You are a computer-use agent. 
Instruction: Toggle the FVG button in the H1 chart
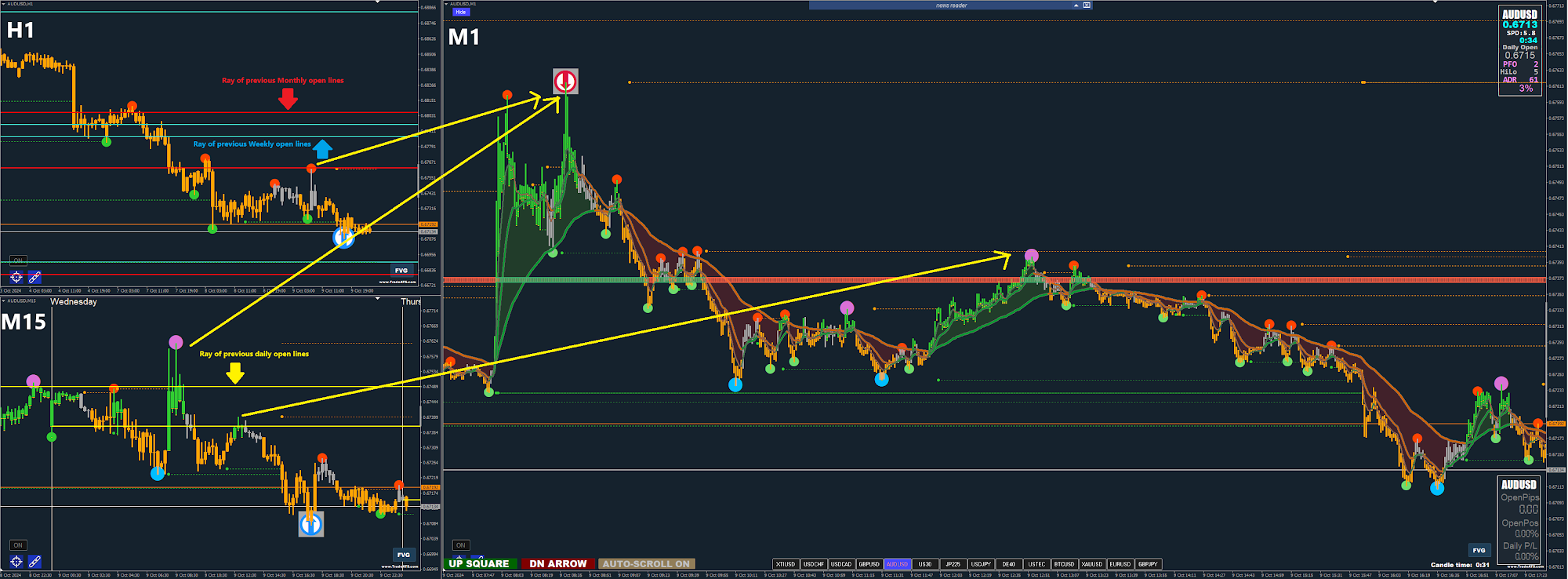pos(401,271)
